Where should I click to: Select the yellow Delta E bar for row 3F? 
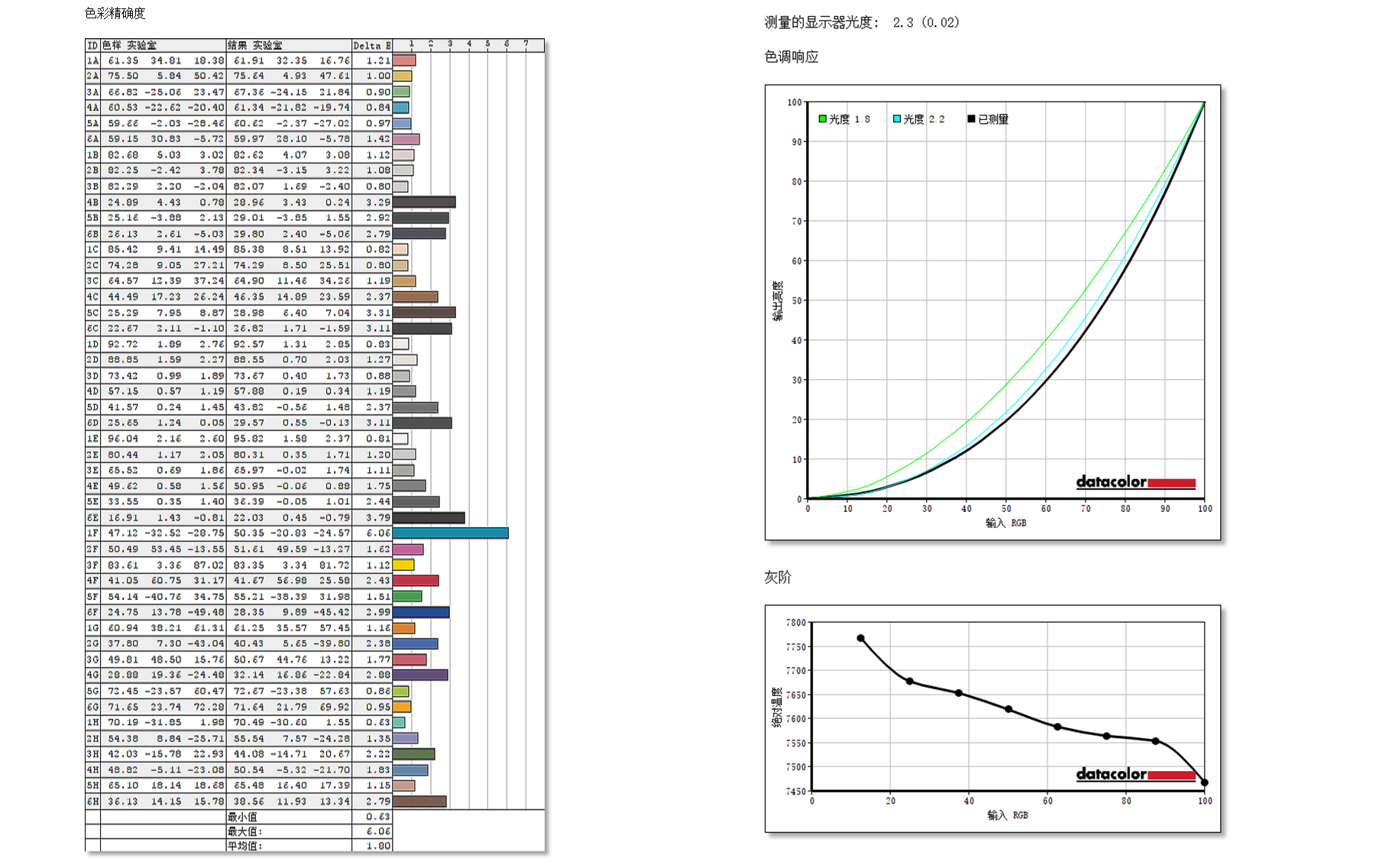[x=403, y=565]
